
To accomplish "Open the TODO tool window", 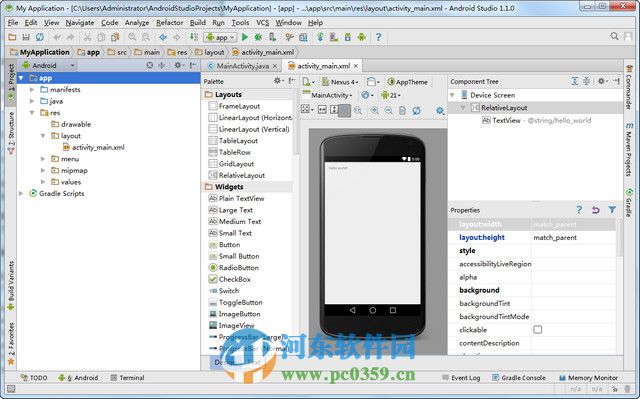I will pos(34,378).
